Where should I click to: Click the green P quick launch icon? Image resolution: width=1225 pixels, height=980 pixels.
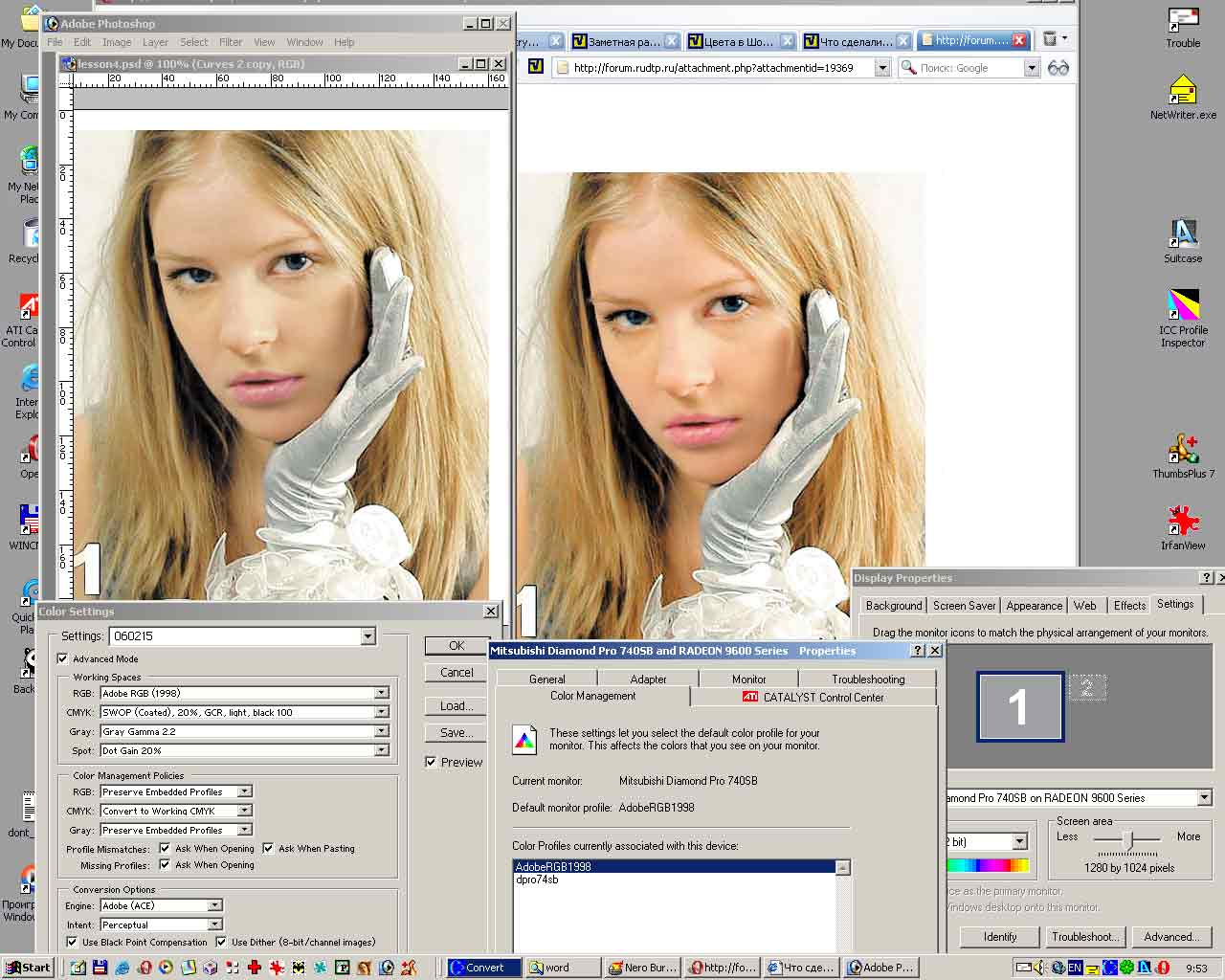343,968
